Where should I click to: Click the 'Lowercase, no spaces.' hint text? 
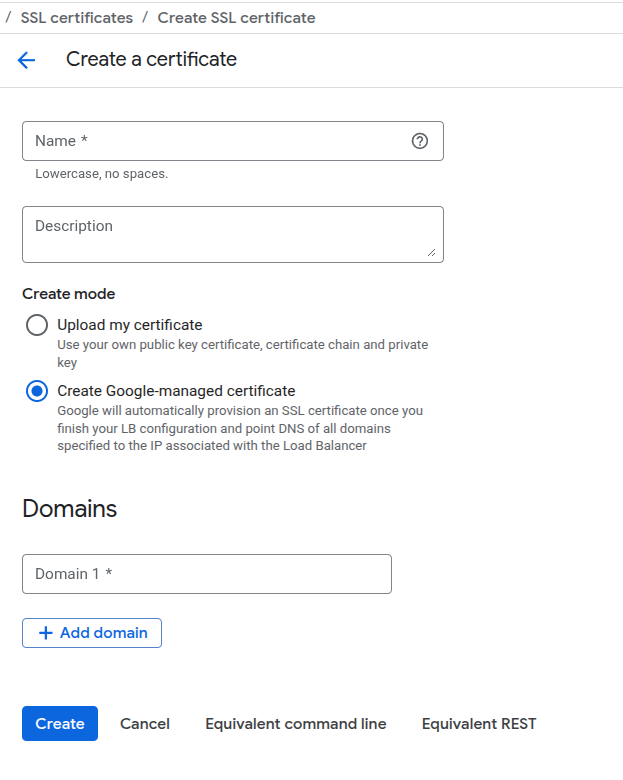[x=102, y=174]
